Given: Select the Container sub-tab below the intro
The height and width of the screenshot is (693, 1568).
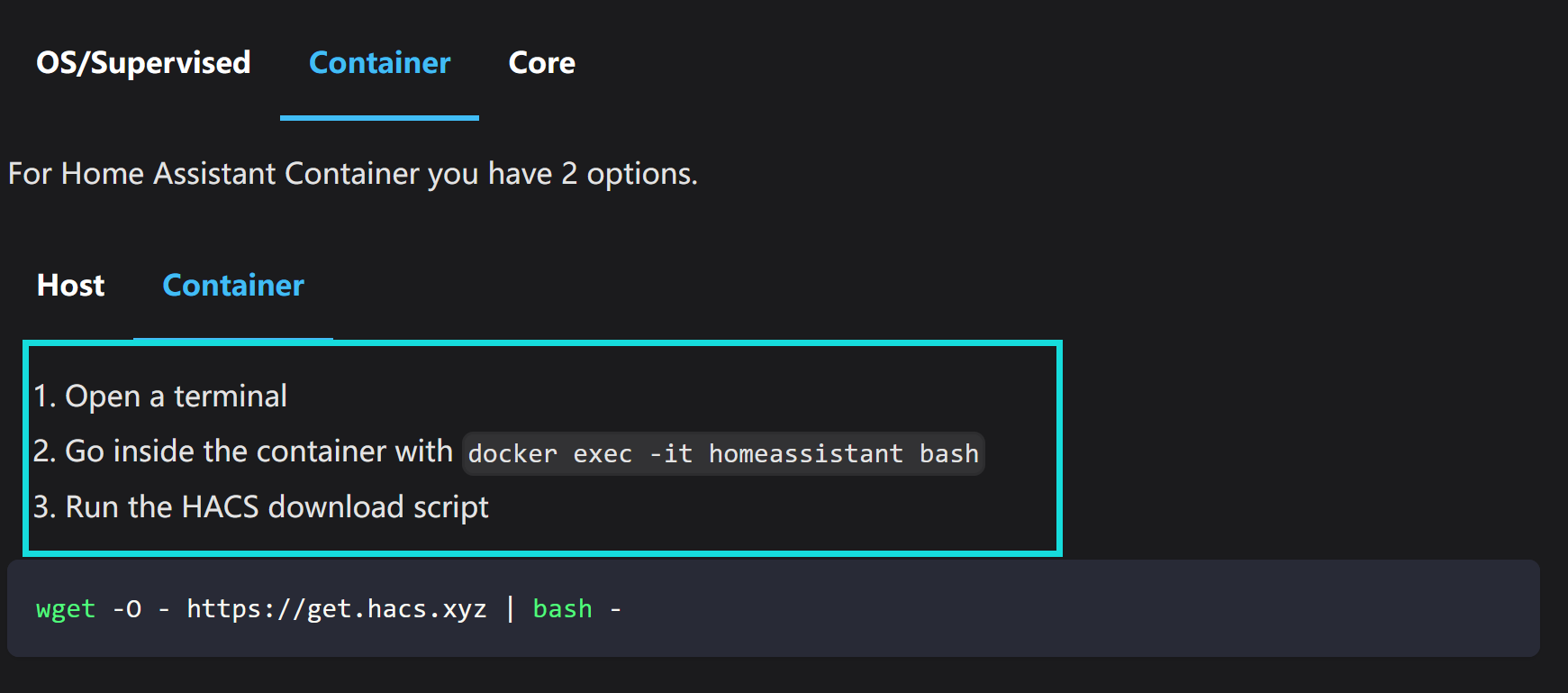Looking at the screenshot, I should point(233,286).
